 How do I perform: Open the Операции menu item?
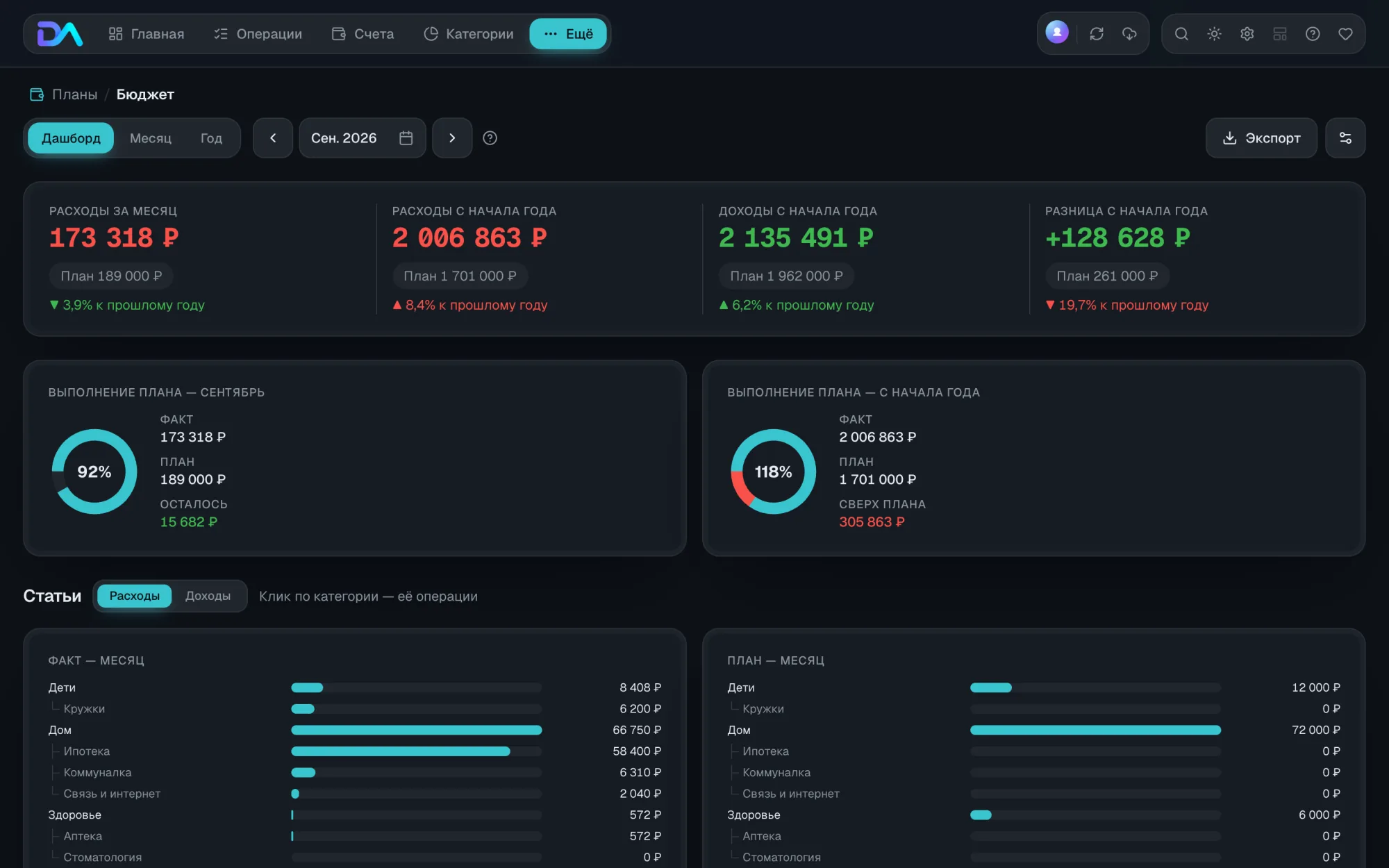tap(258, 34)
